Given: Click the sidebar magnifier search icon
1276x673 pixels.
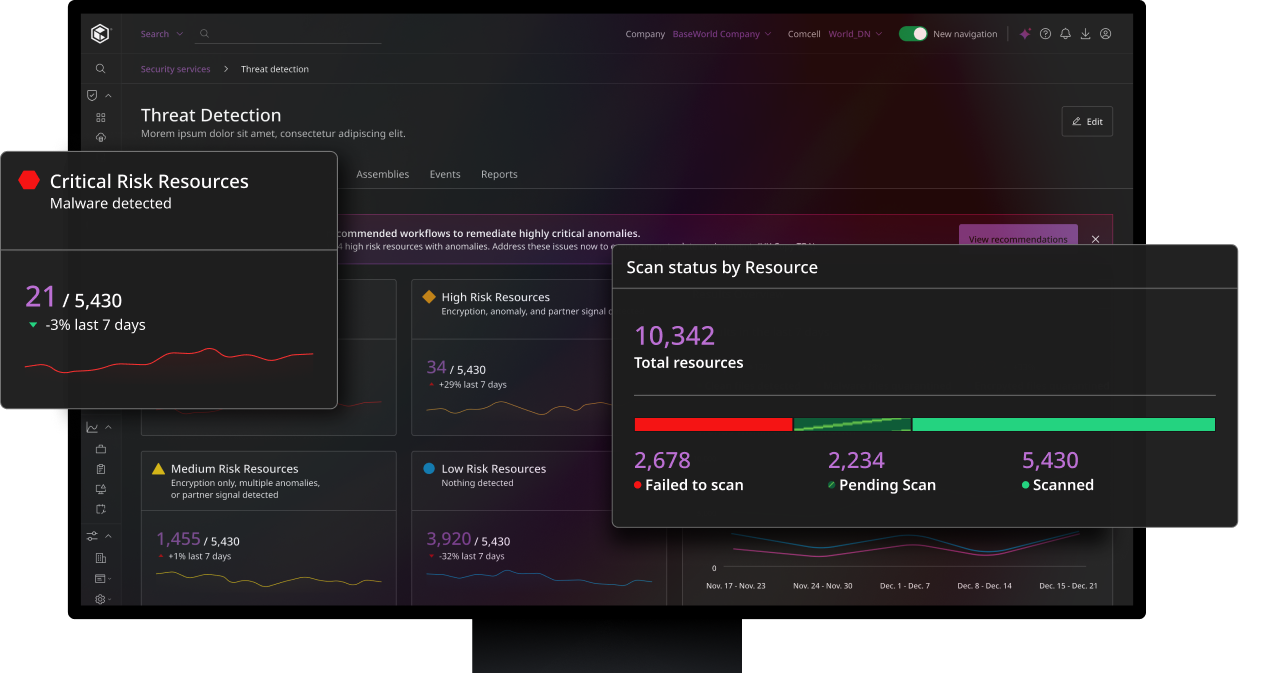Looking at the screenshot, I should click(x=100, y=69).
